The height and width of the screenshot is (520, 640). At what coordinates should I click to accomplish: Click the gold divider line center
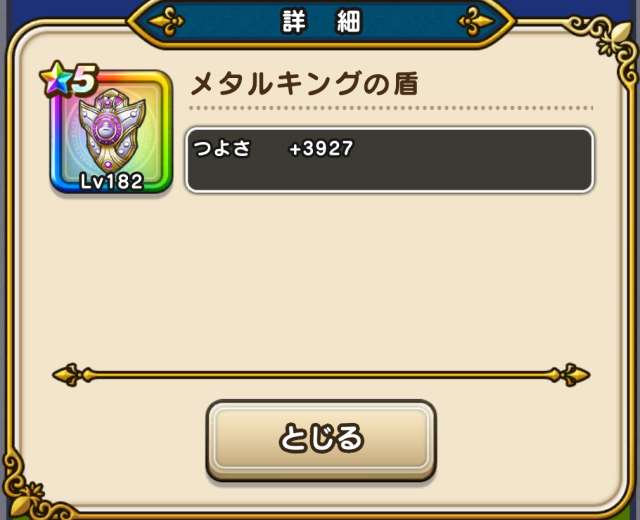tap(321, 374)
